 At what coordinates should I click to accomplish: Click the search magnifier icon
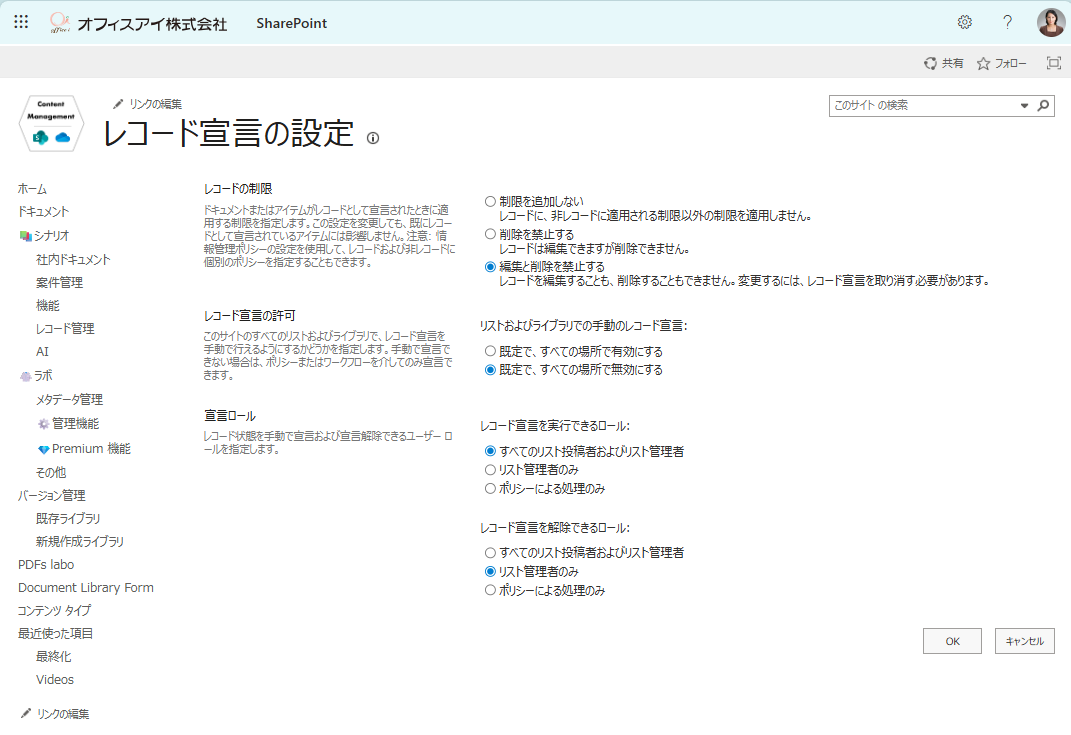pyautogui.click(x=1043, y=105)
